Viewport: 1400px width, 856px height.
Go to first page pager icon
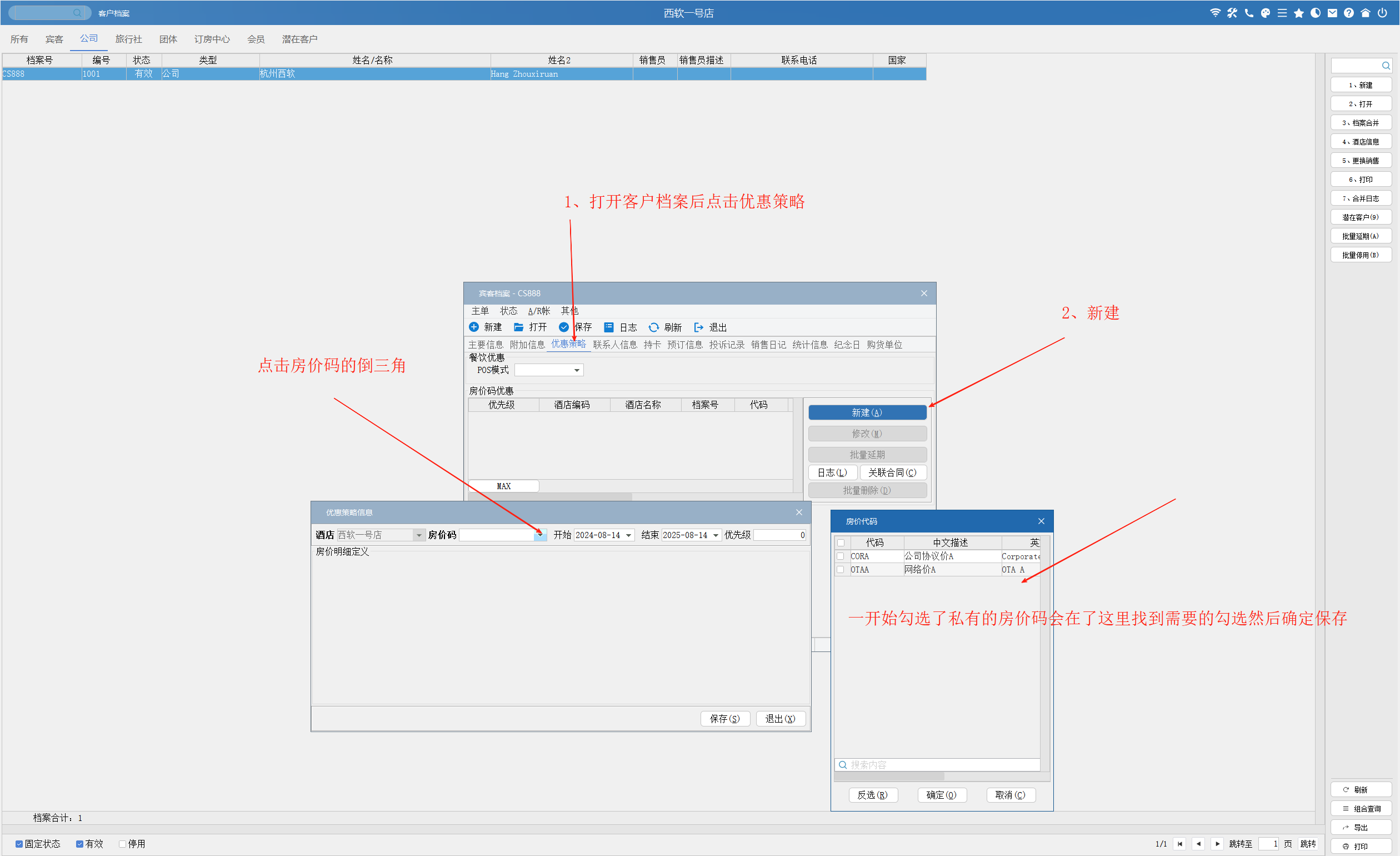1179,844
